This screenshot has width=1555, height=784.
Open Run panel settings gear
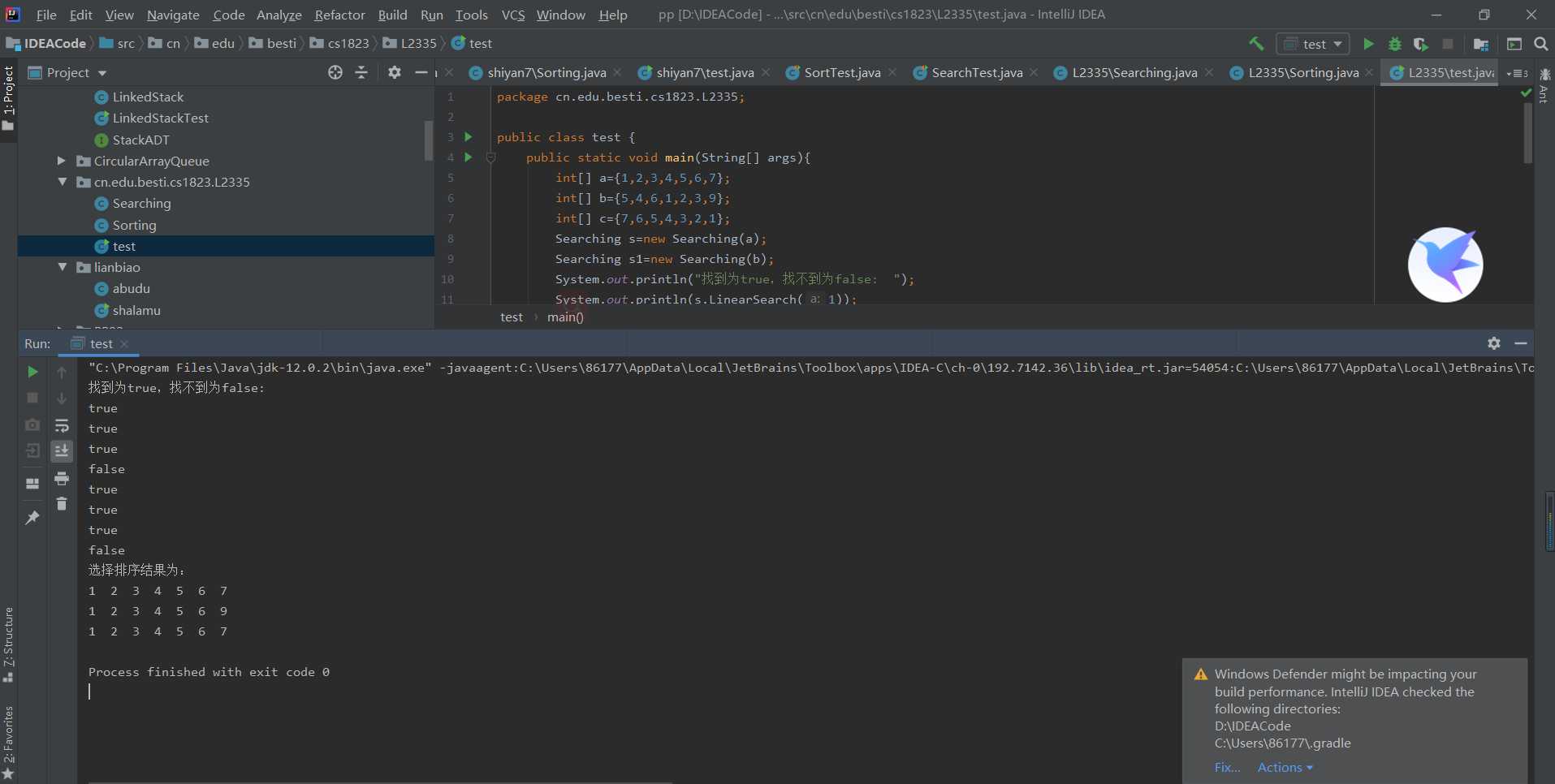click(x=1493, y=343)
